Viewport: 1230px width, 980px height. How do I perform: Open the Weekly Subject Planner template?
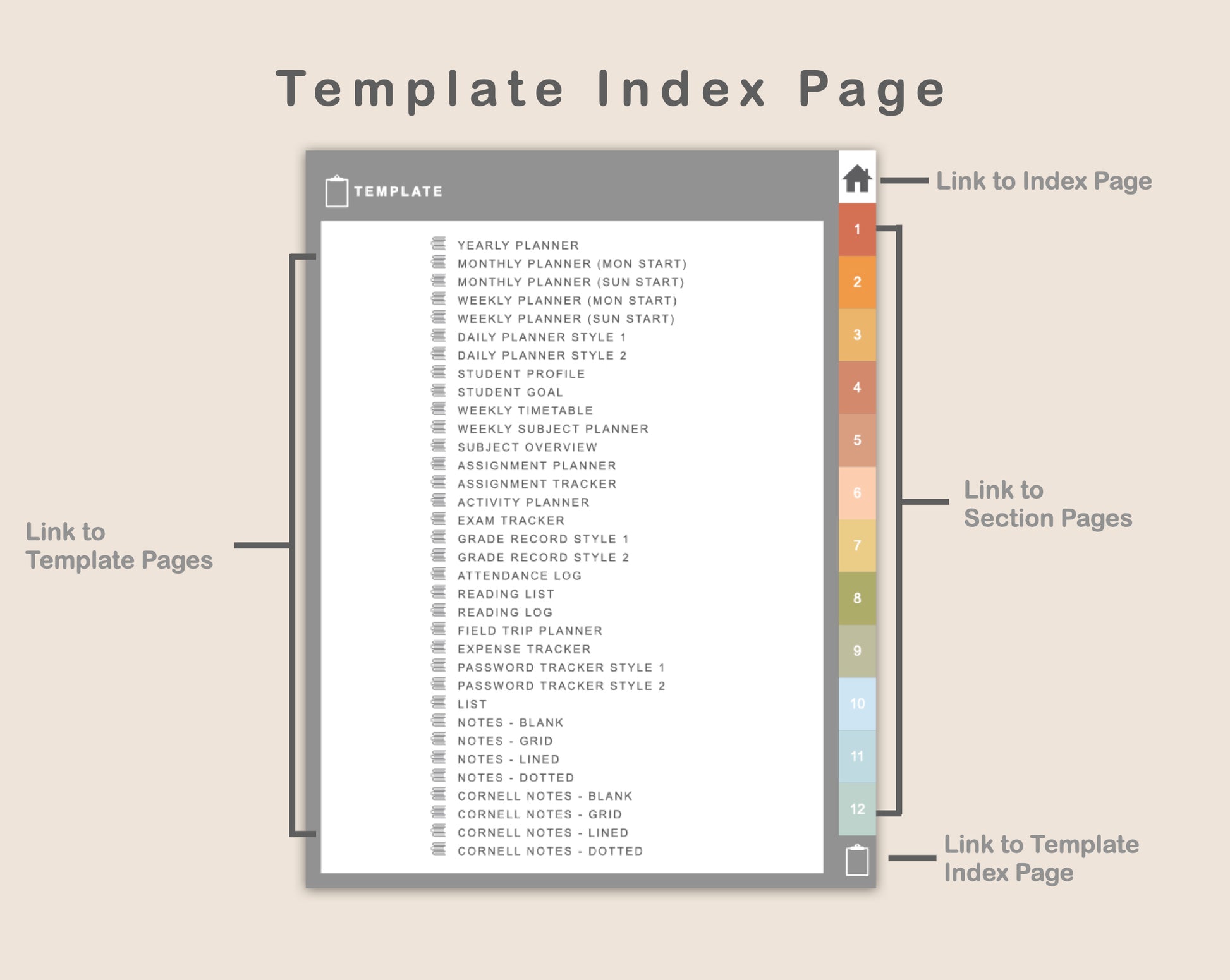click(x=552, y=429)
